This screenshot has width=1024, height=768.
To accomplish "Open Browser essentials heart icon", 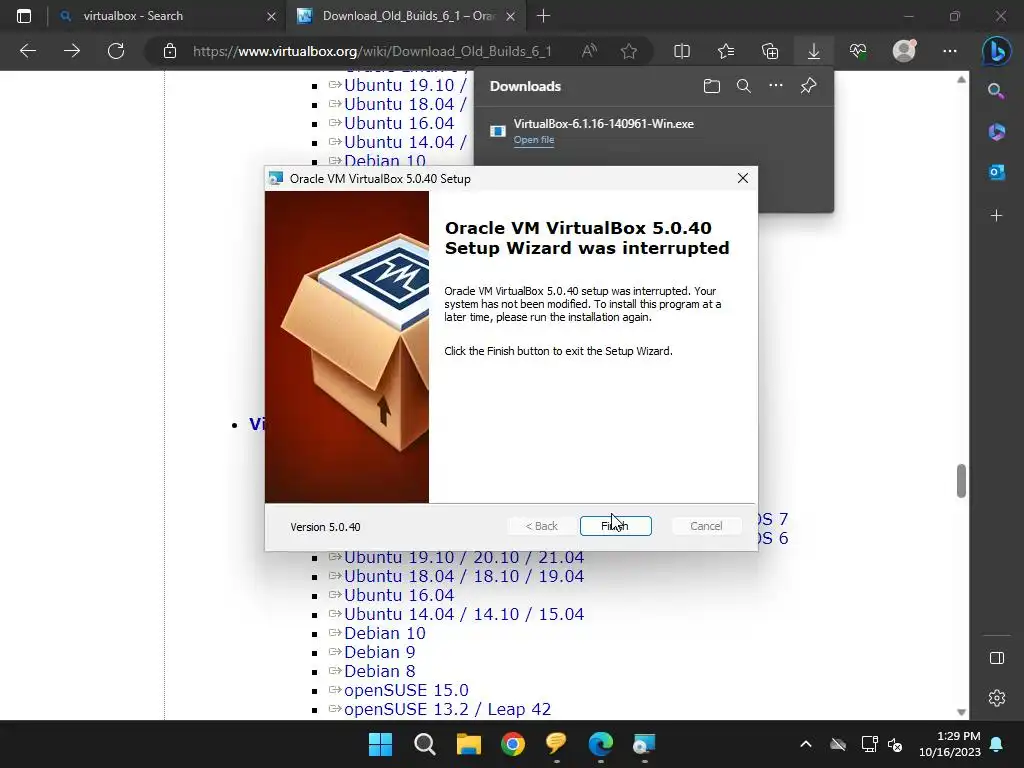I will click(858, 51).
